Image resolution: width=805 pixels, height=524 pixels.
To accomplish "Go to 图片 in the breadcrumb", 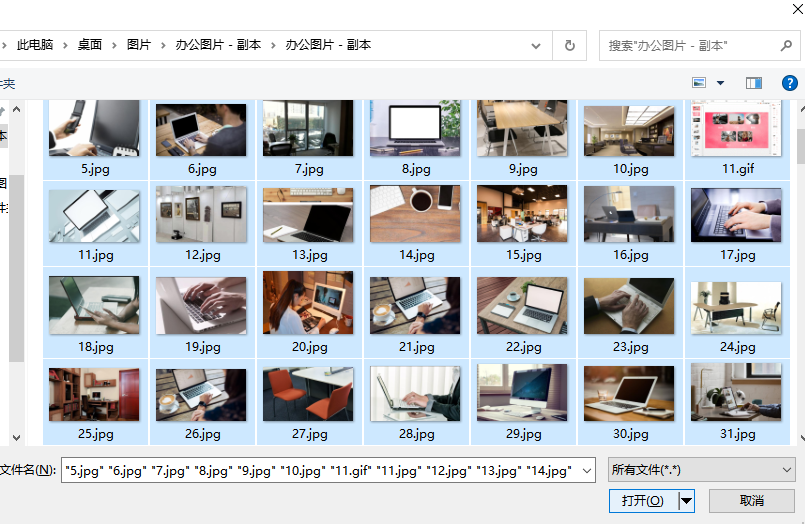I will 139,45.
